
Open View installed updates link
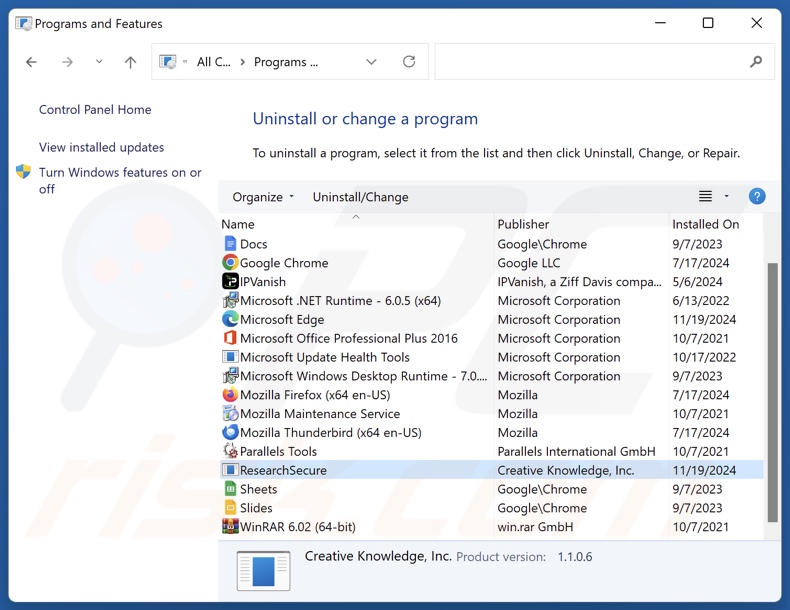pyautogui.click(x=101, y=147)
